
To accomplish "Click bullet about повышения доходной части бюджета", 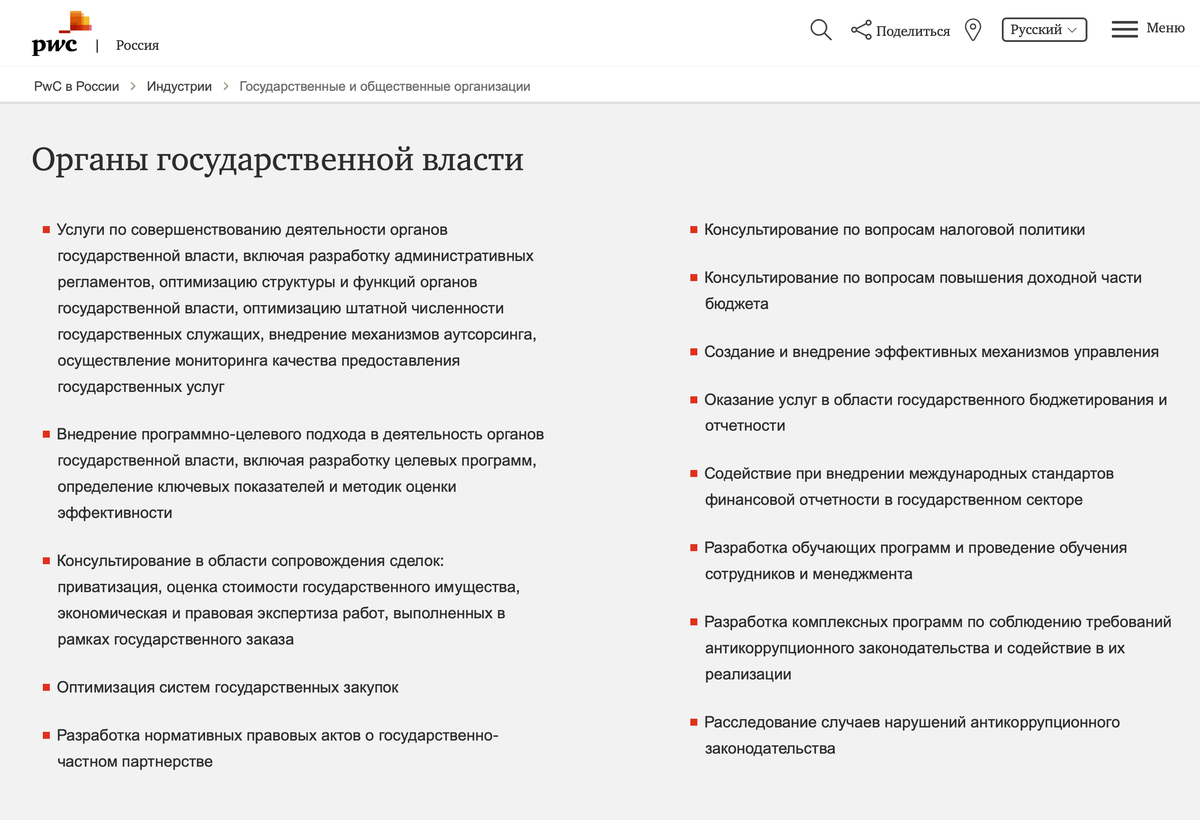I will pyautogui.click(x=923, y=291).
